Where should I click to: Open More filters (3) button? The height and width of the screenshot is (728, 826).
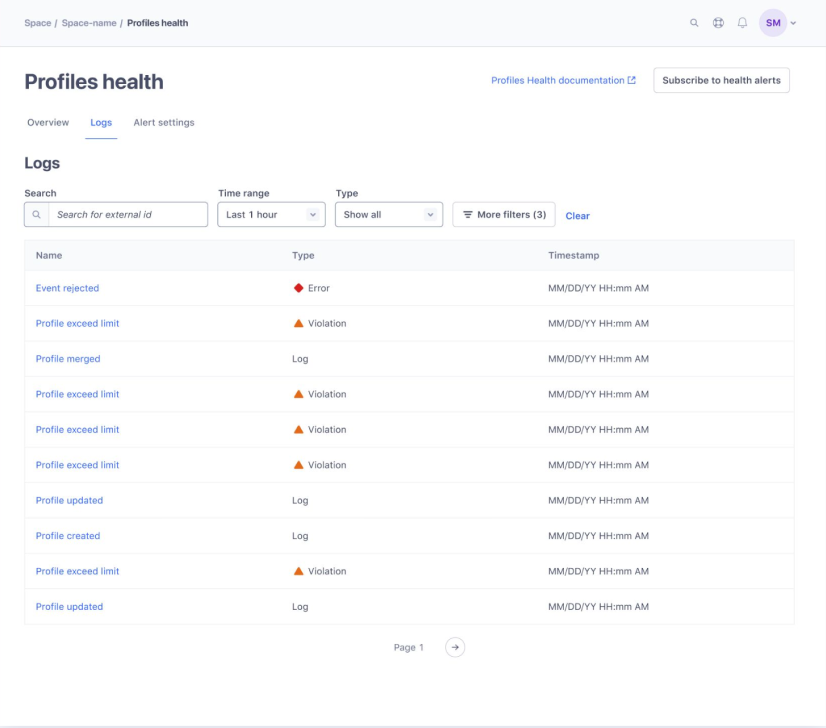click(x=504, y=214)
